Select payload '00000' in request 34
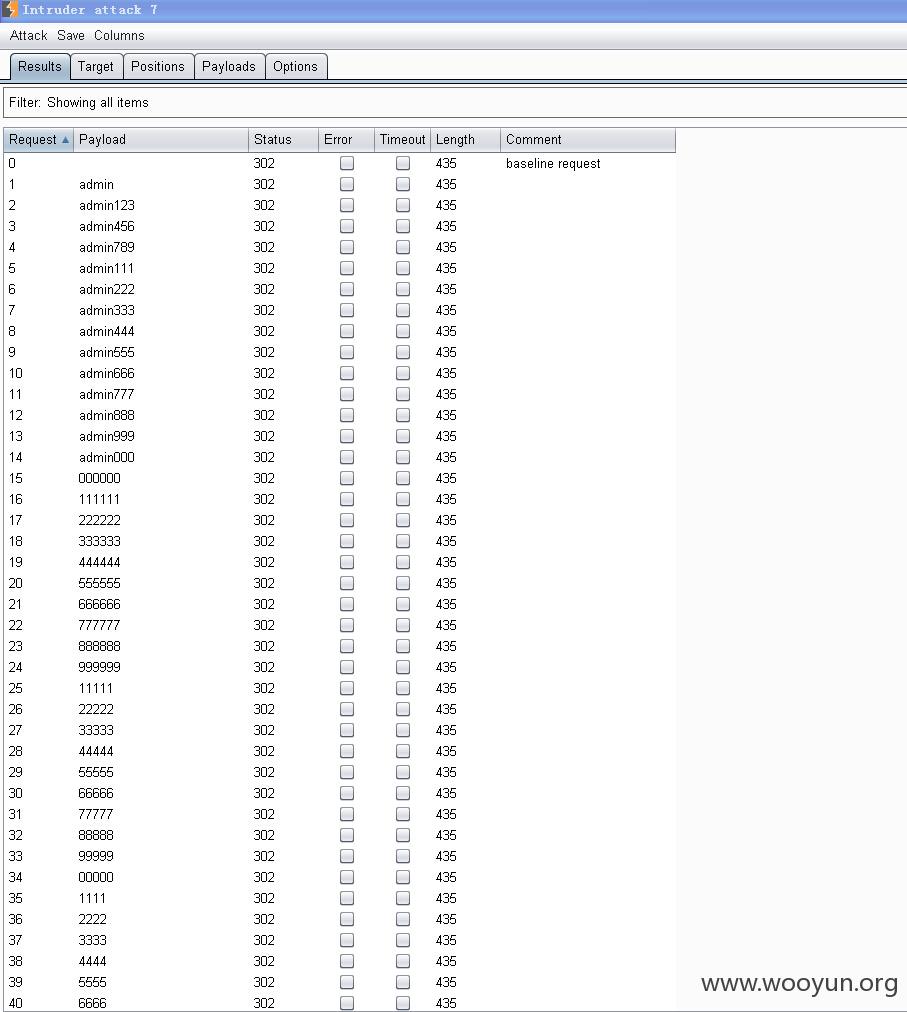The width and height of the screenshot is (907, 1012). (96, 877)
